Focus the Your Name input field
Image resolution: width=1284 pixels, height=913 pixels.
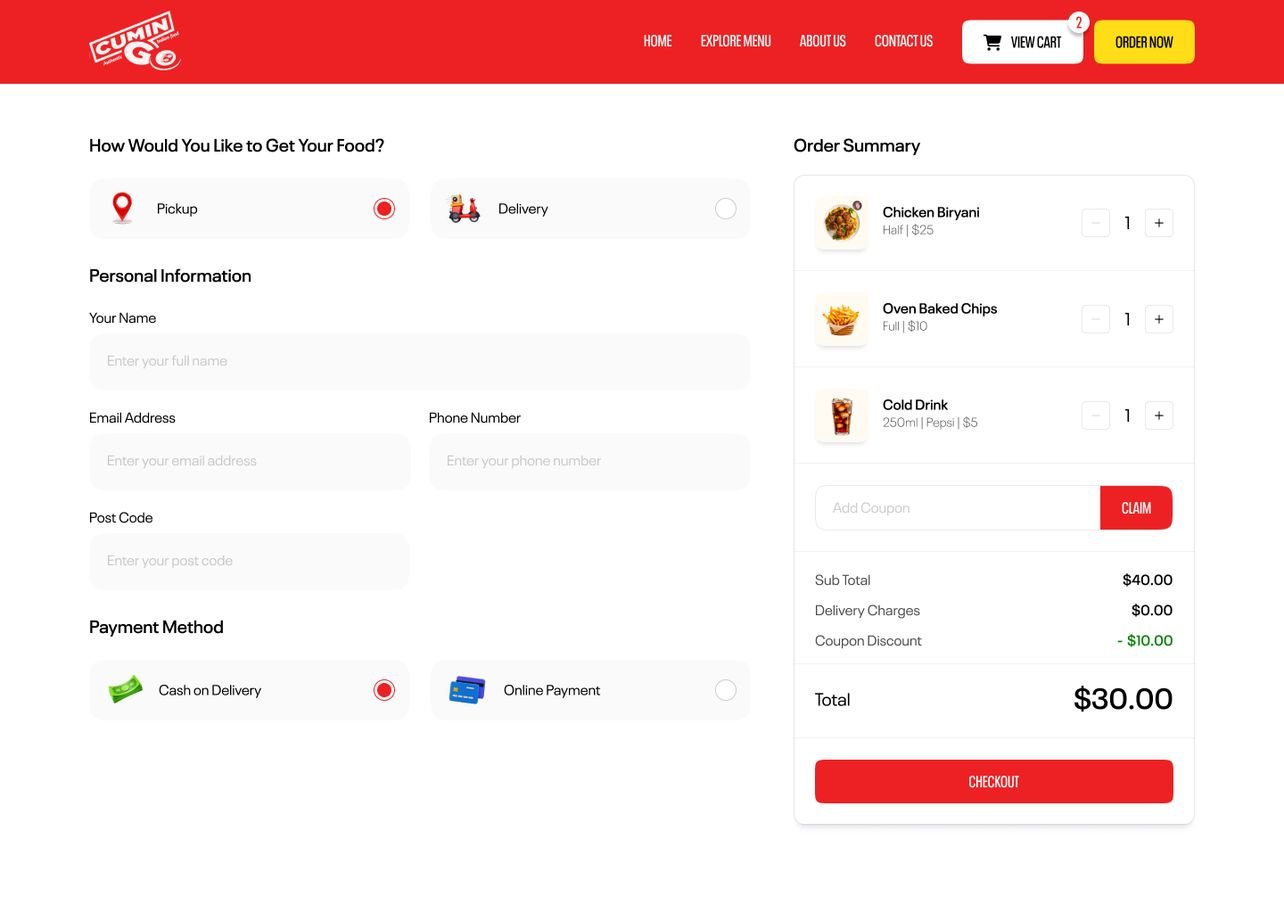click(x=419, y=361)
